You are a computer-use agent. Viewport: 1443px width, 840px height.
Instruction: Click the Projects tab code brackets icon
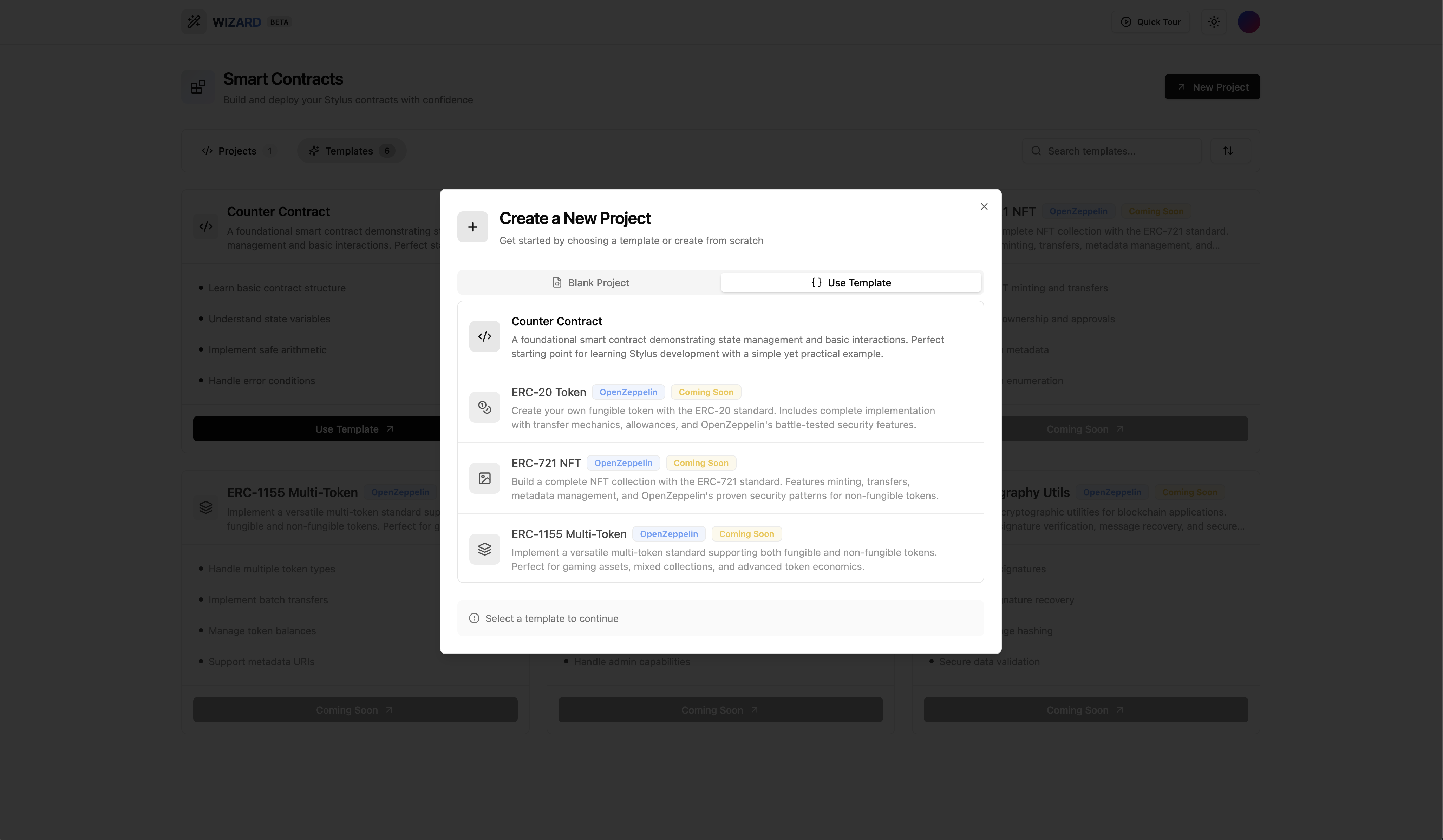point(207,151)
